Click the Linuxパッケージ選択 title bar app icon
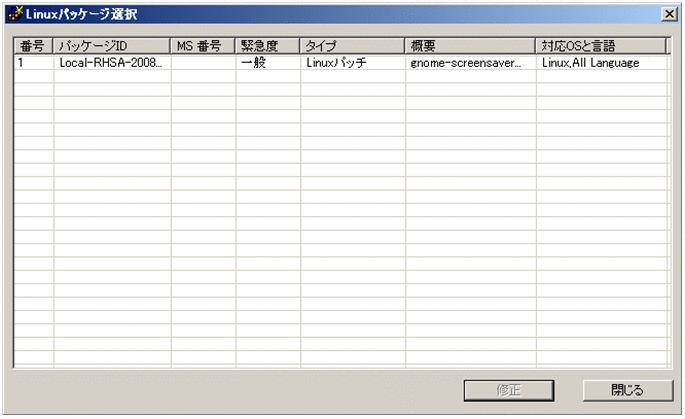 tap(15, 14)
